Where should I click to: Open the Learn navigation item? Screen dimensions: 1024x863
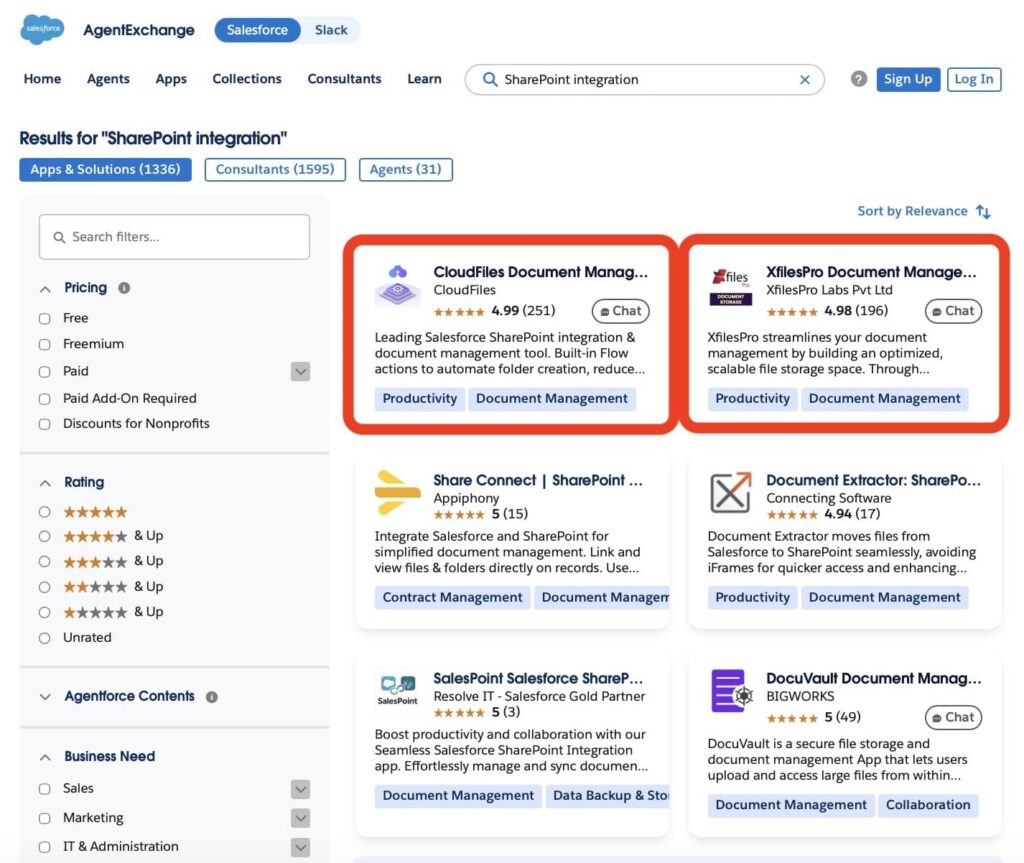point(424,79)
